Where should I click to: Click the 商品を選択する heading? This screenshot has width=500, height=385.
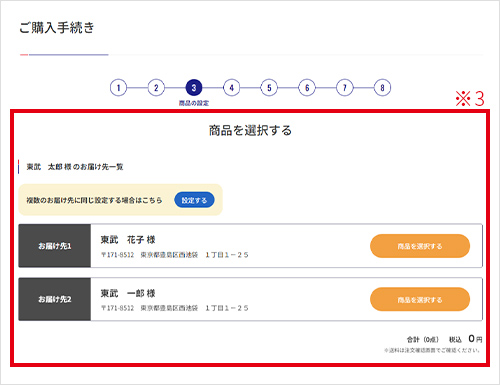click(250, 130)
